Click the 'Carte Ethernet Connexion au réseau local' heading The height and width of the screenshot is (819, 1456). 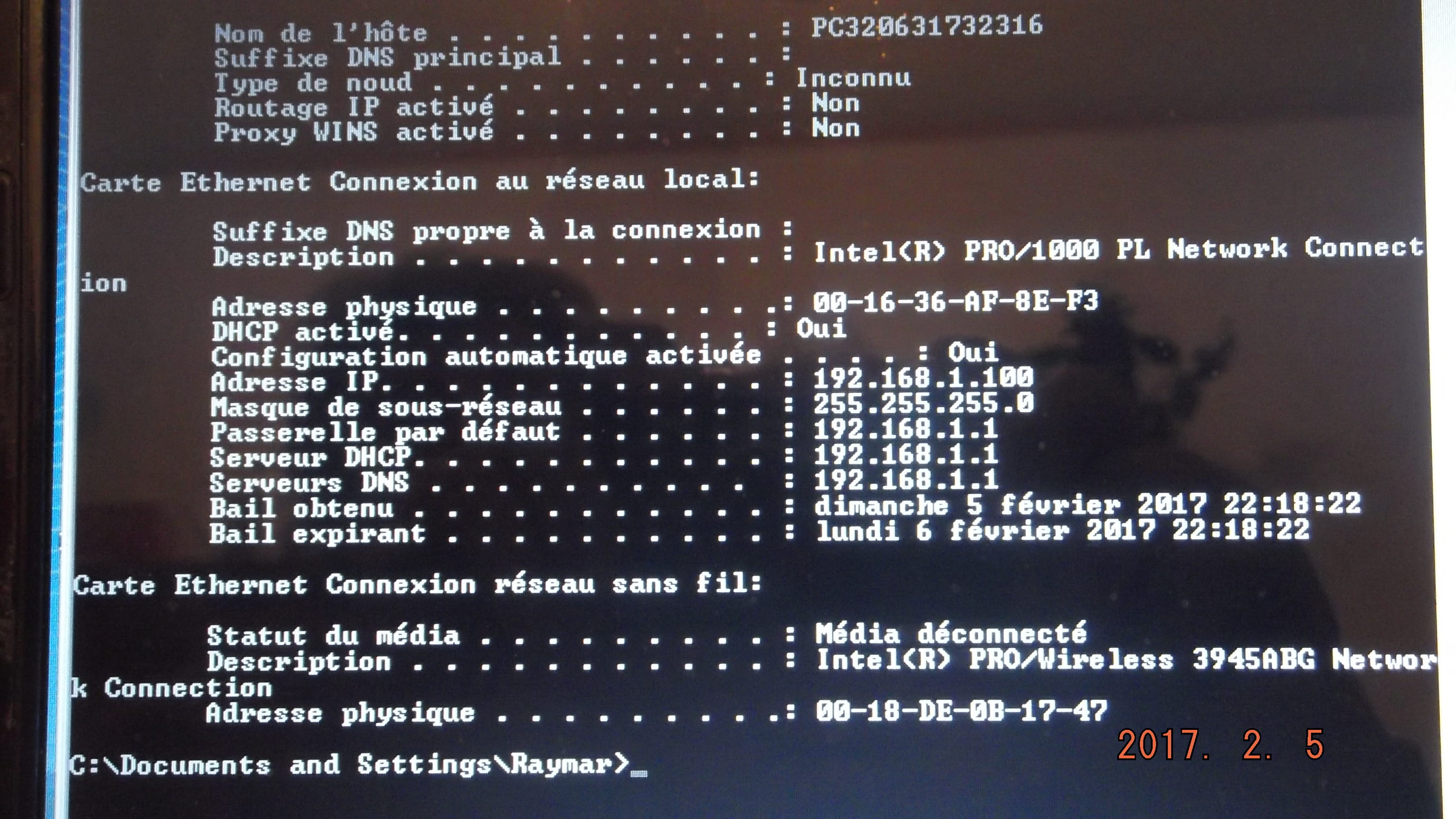(419, 182)
